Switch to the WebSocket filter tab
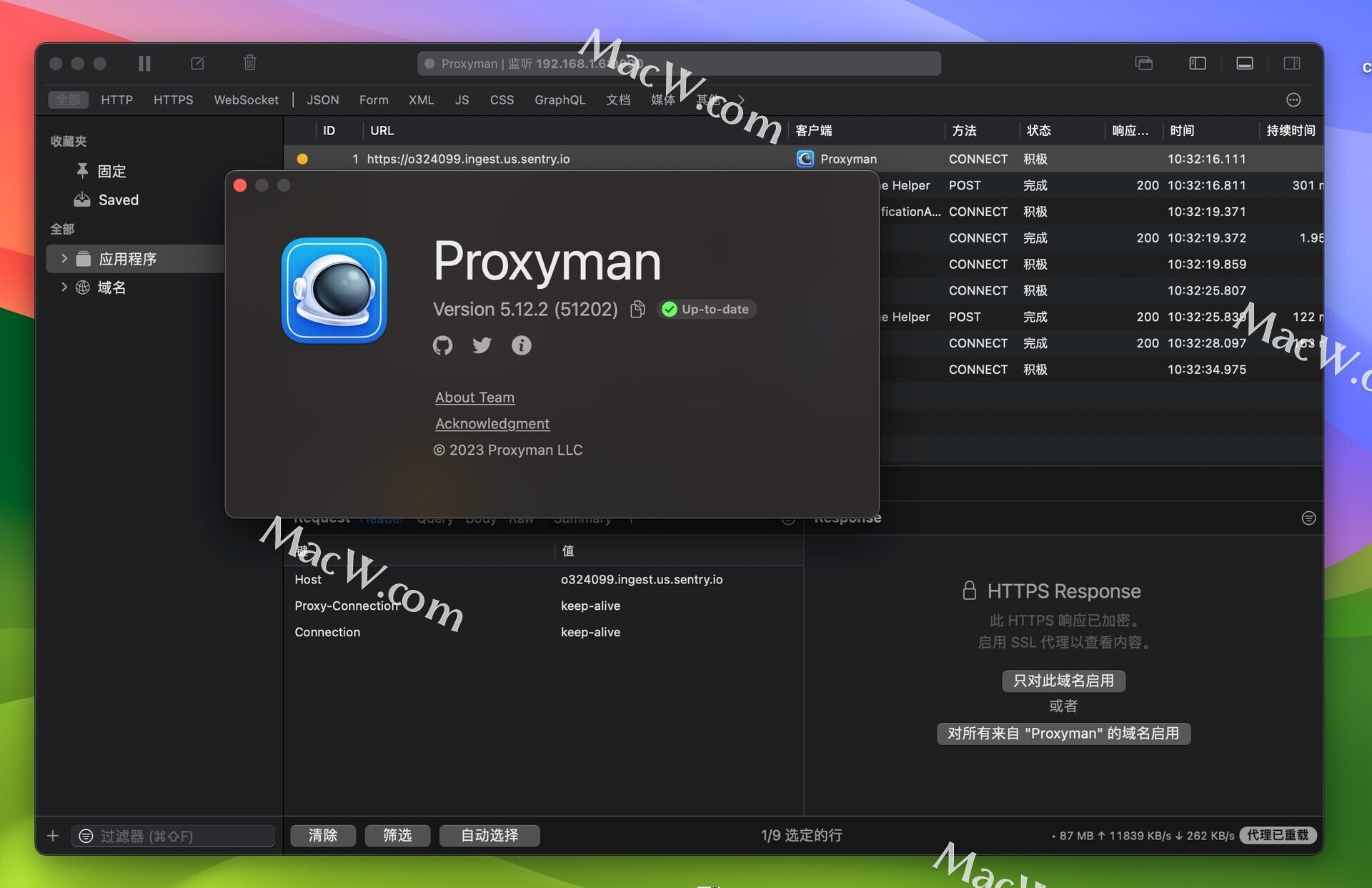 click(x=246, y=99)
